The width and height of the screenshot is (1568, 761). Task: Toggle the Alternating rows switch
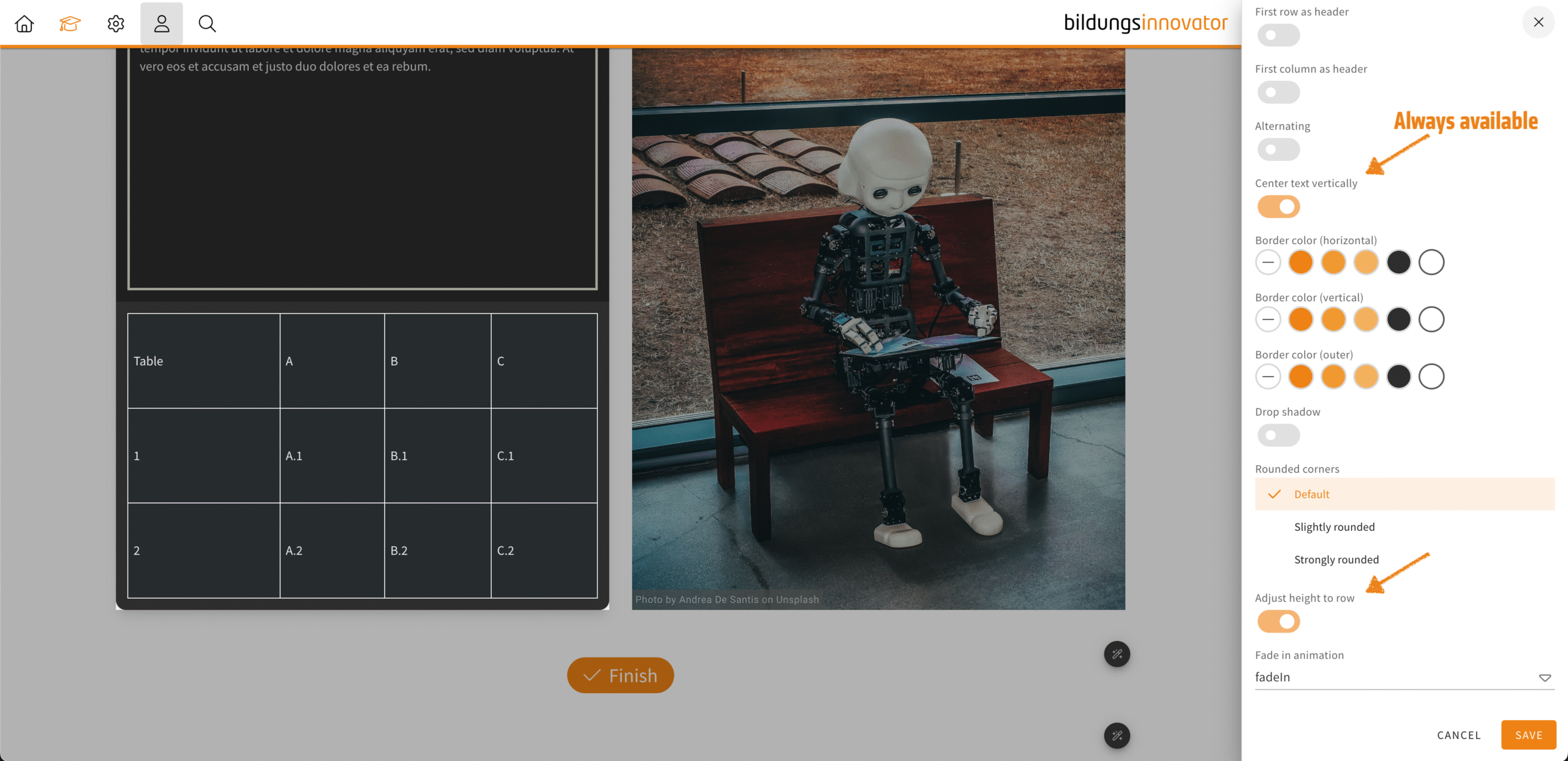coord(1278,149)
